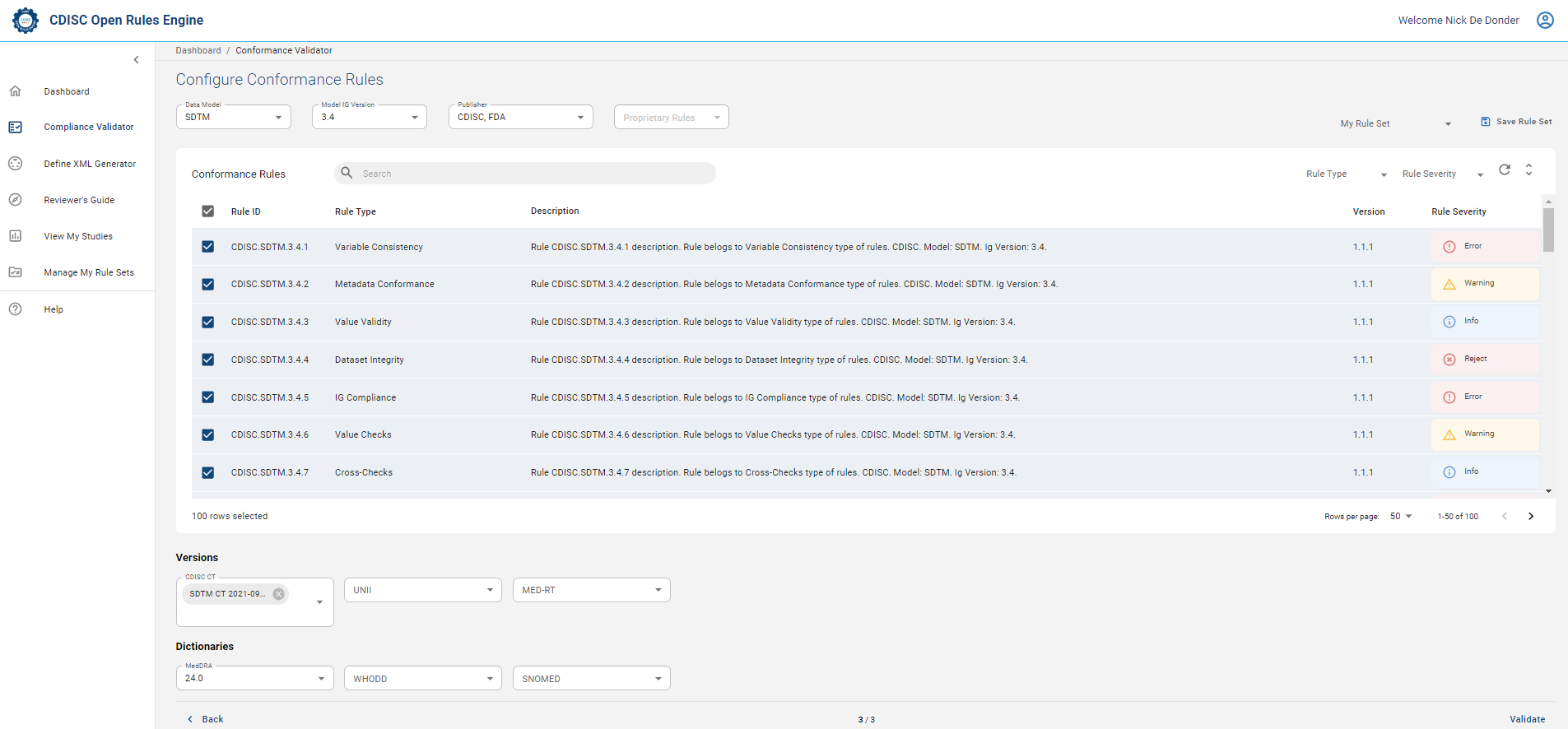Viewport: 1568px width, 729px height.
Task: Open the MED-RT version dropdown
Action: point(592,590)
